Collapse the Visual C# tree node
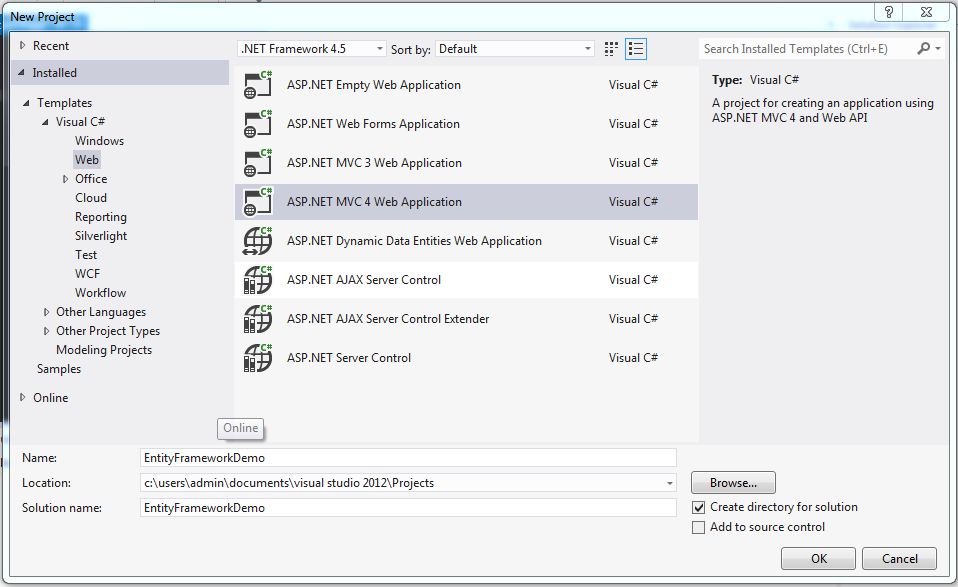 pyautogui.click(x=45, y=122)
